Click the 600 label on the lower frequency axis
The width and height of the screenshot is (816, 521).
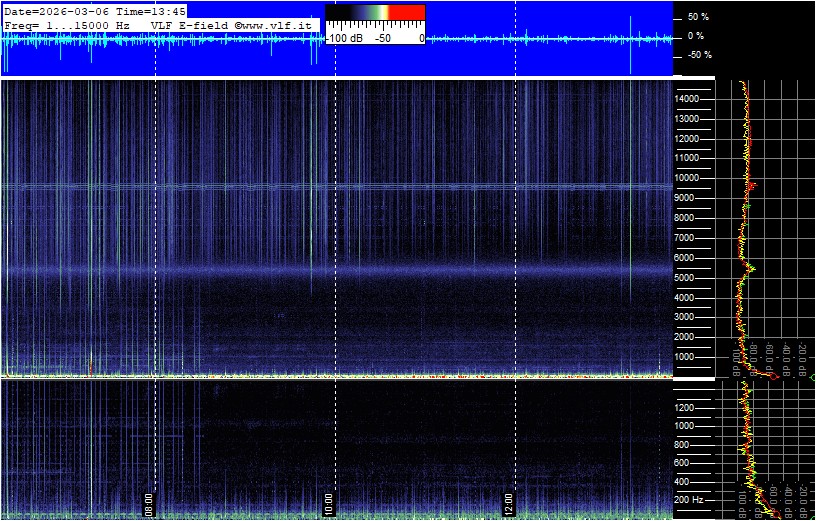(686, 463)
